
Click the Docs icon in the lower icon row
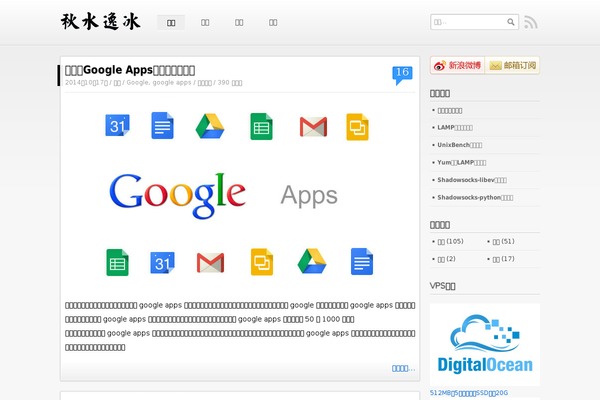click(x=362, y=261)
